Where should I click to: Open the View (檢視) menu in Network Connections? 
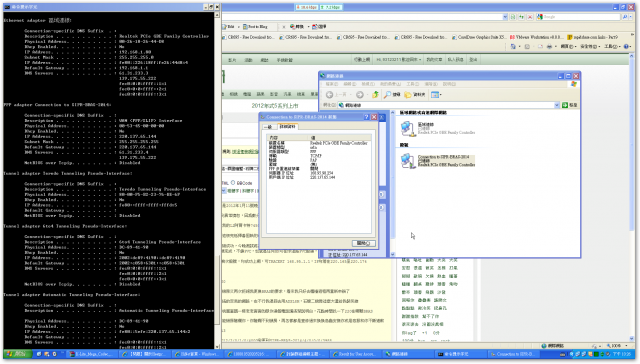coord(367,84)
